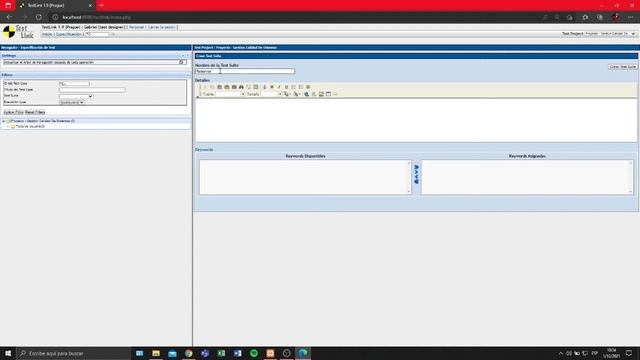Open the Personal link in header

[x=136, y=27]
